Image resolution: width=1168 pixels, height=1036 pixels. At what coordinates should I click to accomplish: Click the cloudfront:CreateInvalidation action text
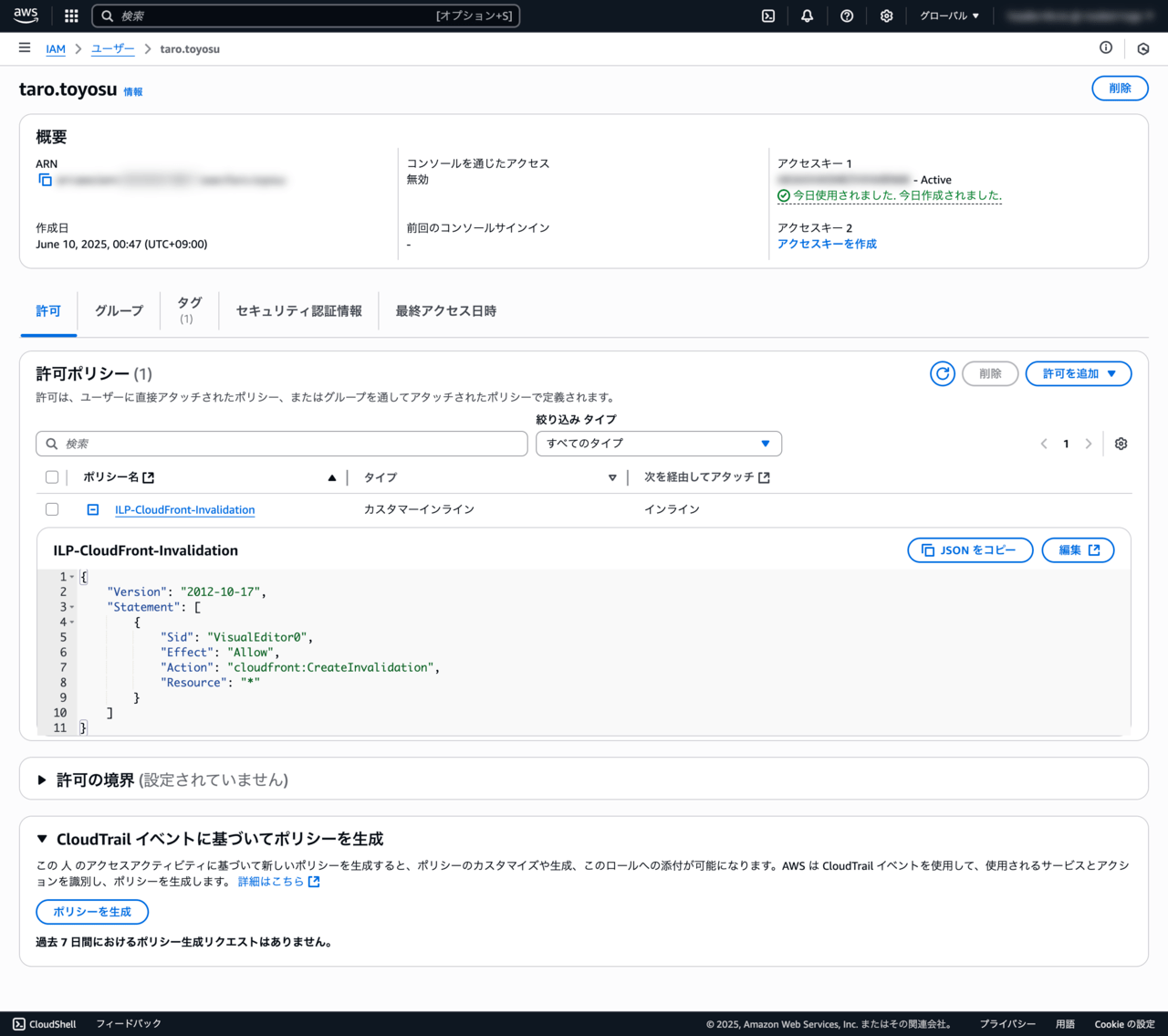click(x=333, y=667)
